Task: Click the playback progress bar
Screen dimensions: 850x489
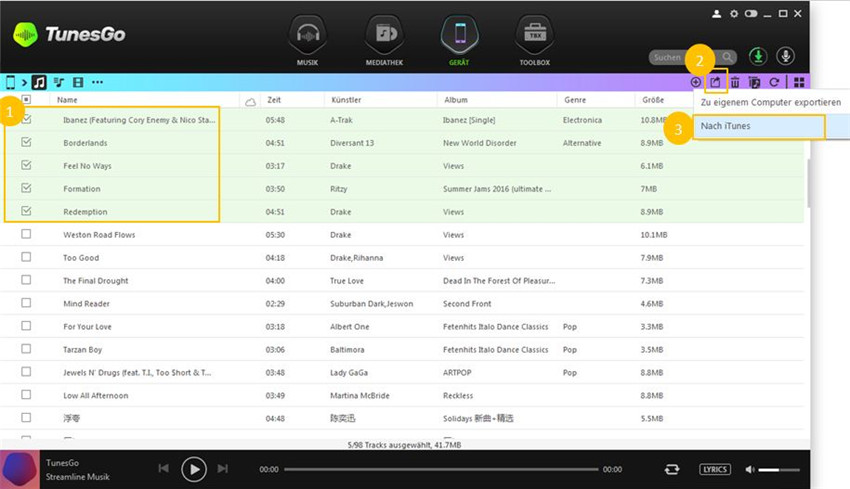Action: coord(441,469)
